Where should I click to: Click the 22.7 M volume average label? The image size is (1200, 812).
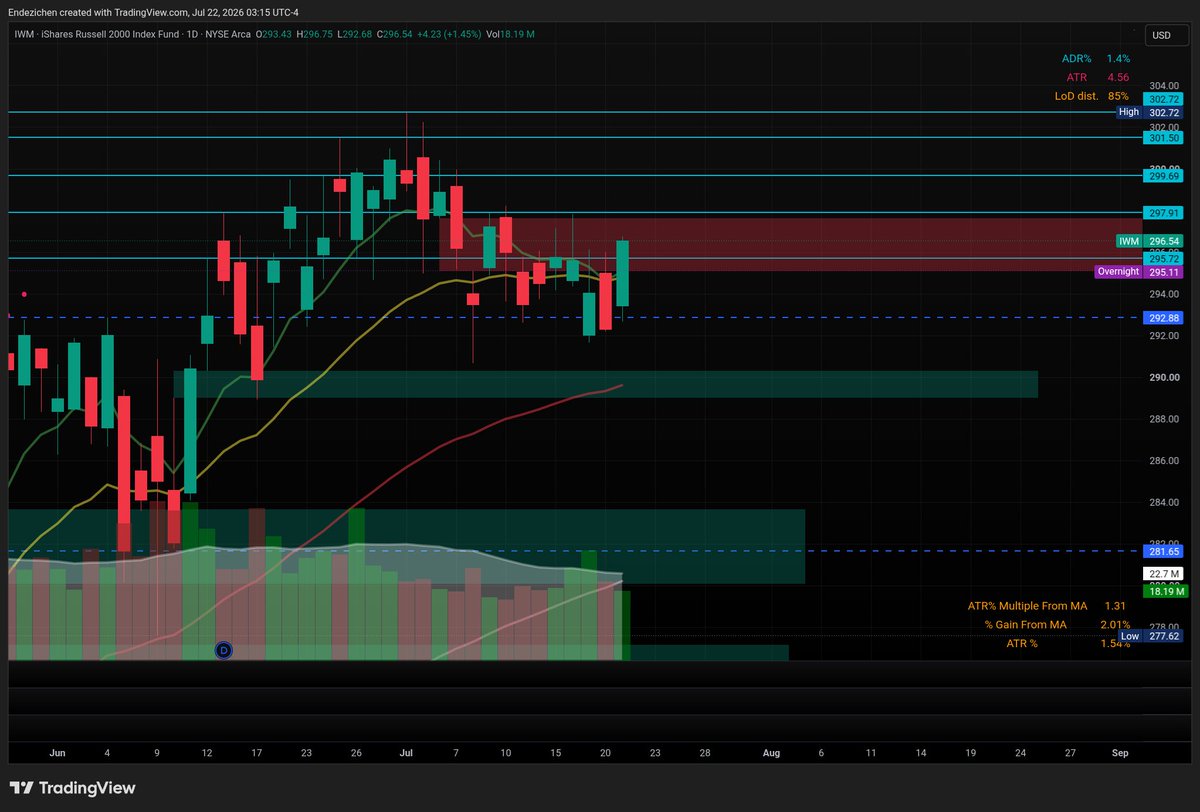1166,574
